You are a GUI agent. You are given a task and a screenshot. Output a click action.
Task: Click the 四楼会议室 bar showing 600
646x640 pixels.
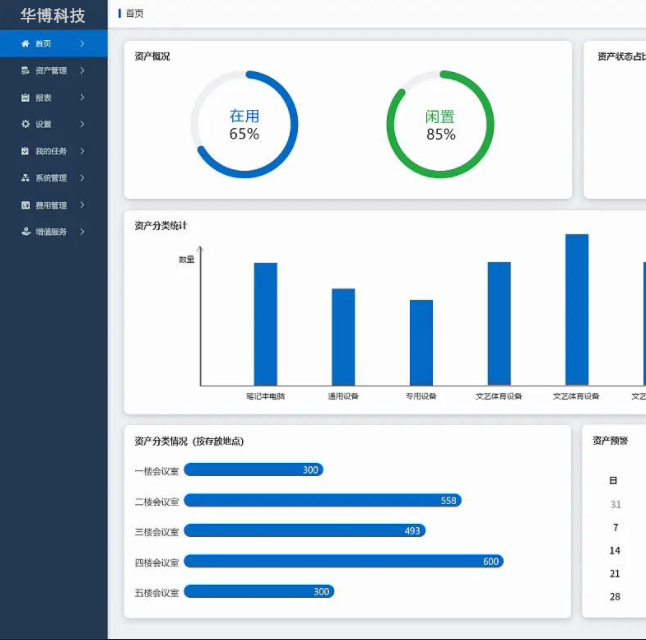pos(343,562)
